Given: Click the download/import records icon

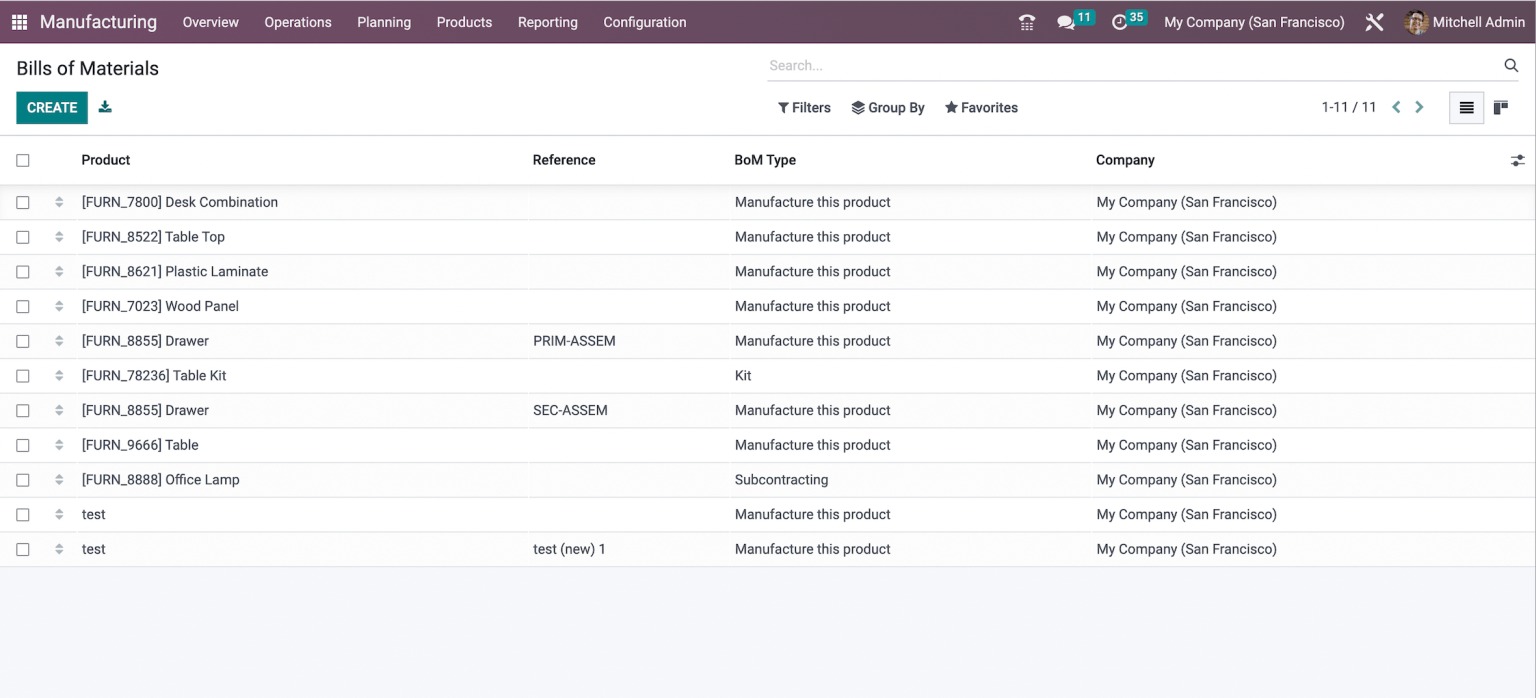Looking at the screenshot, I should click(105, 107).
